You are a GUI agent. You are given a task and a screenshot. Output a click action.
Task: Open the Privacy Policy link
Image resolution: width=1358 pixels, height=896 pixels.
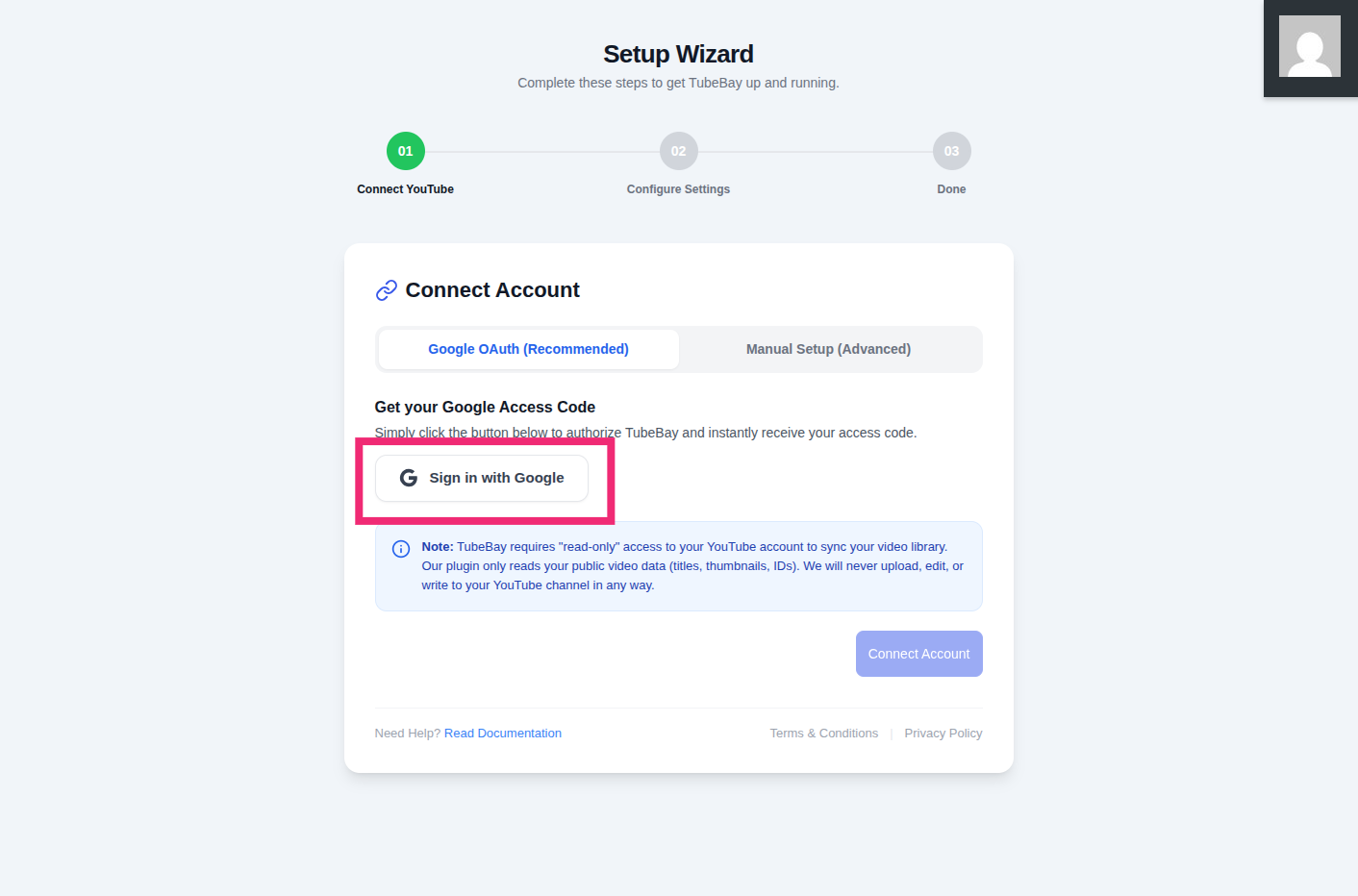[x=943, y=733]
